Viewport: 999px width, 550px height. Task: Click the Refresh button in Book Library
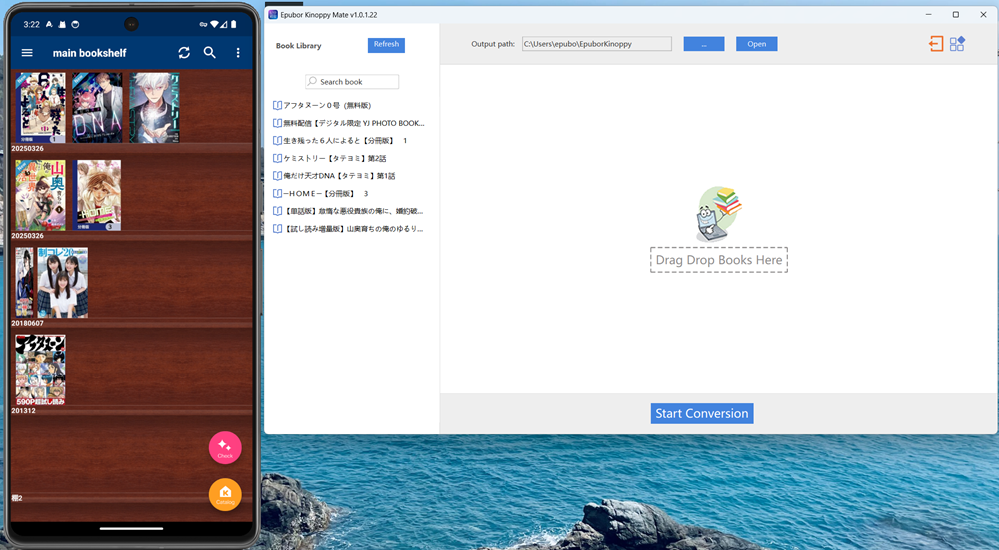[x=386, y=45]
